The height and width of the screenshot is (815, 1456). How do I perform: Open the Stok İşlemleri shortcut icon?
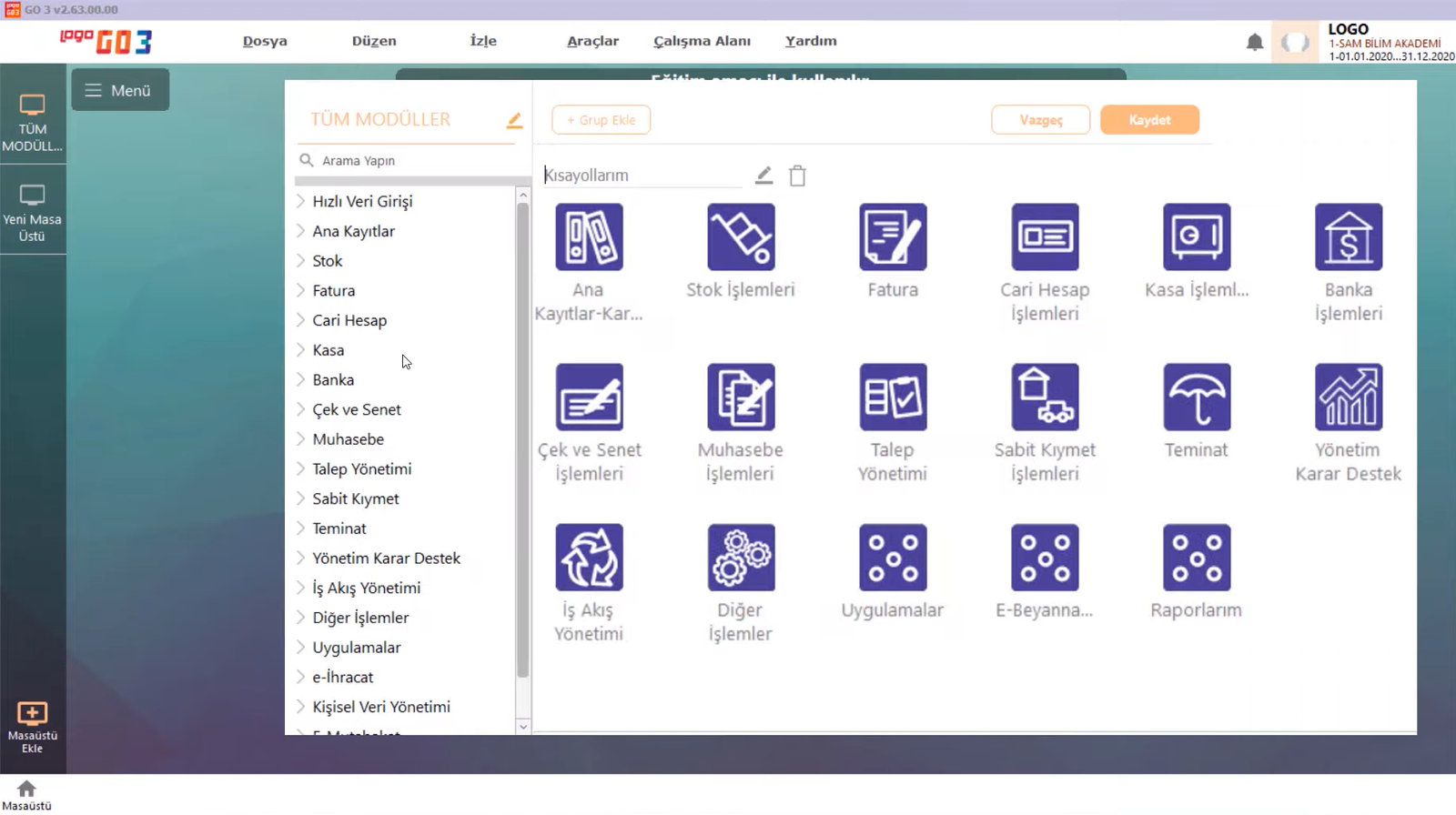pyautogui.click(x=741, y=237)
